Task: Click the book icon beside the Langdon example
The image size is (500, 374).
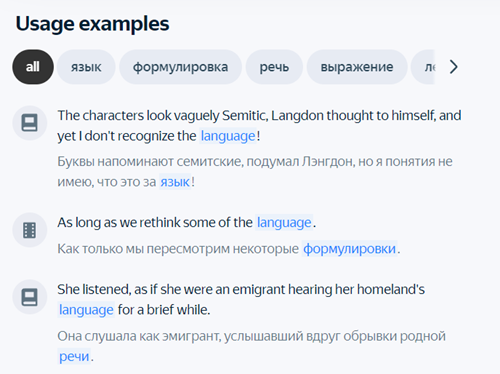Action: [x=30, y=123]
